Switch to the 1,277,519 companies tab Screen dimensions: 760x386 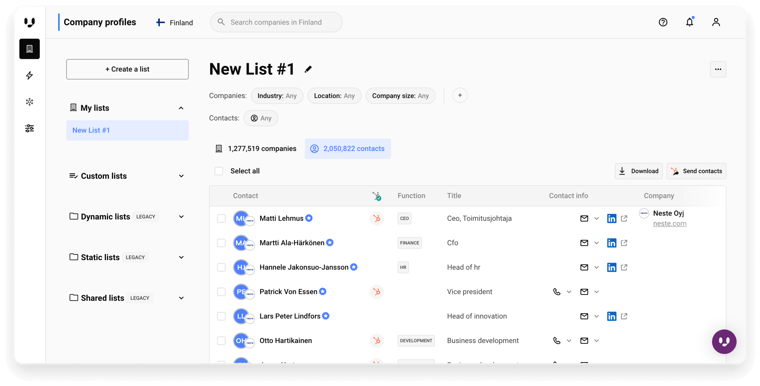255,149
